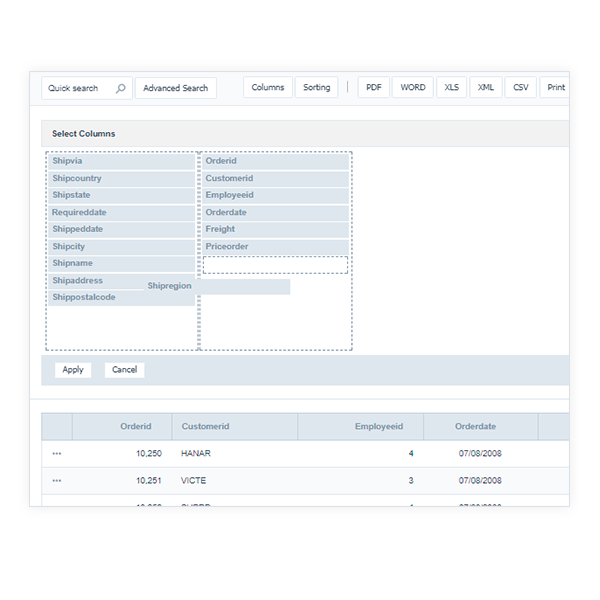This screenshot has height=600, width=600.
Task: Type in the Quick search field
Action: tap(78, 88)
